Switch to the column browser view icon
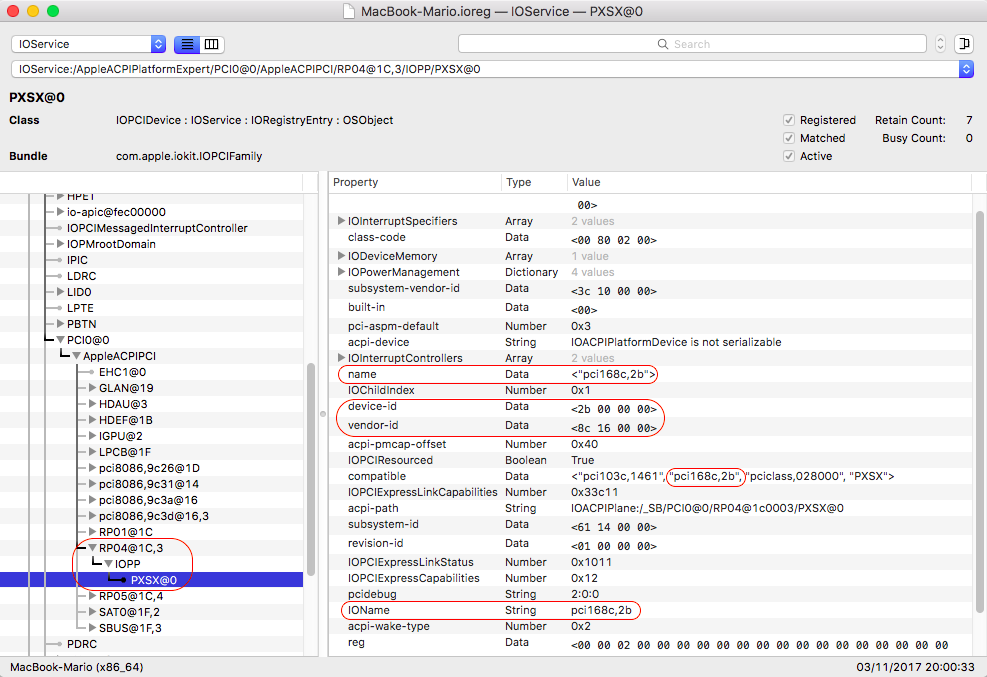987x677 pixels. (212, 44)
